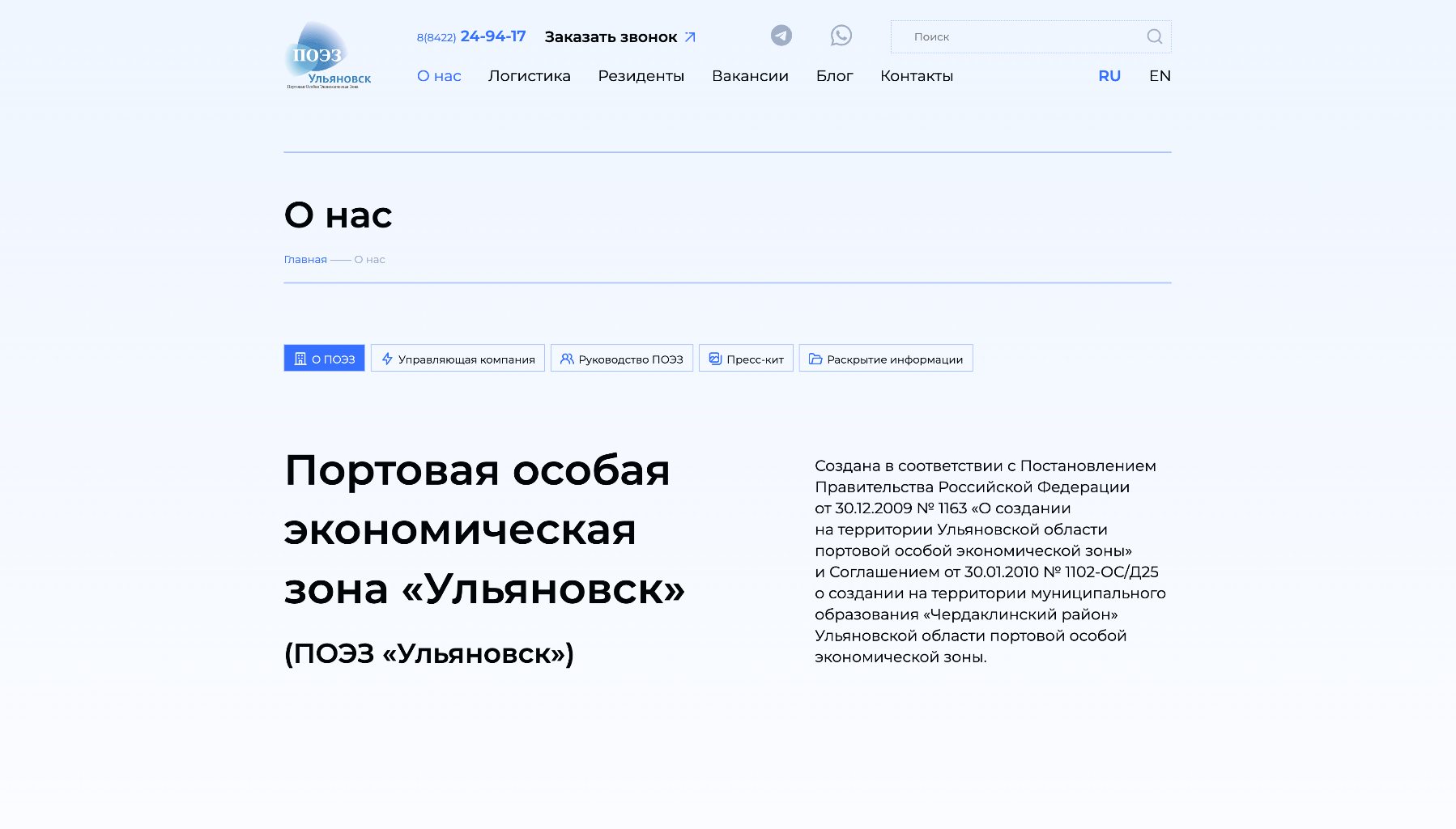The image size is (1456, 829).
Task: Select the 'О ПОЭЗ' tab
Action: pyautogui.click(x=324, y=358)
